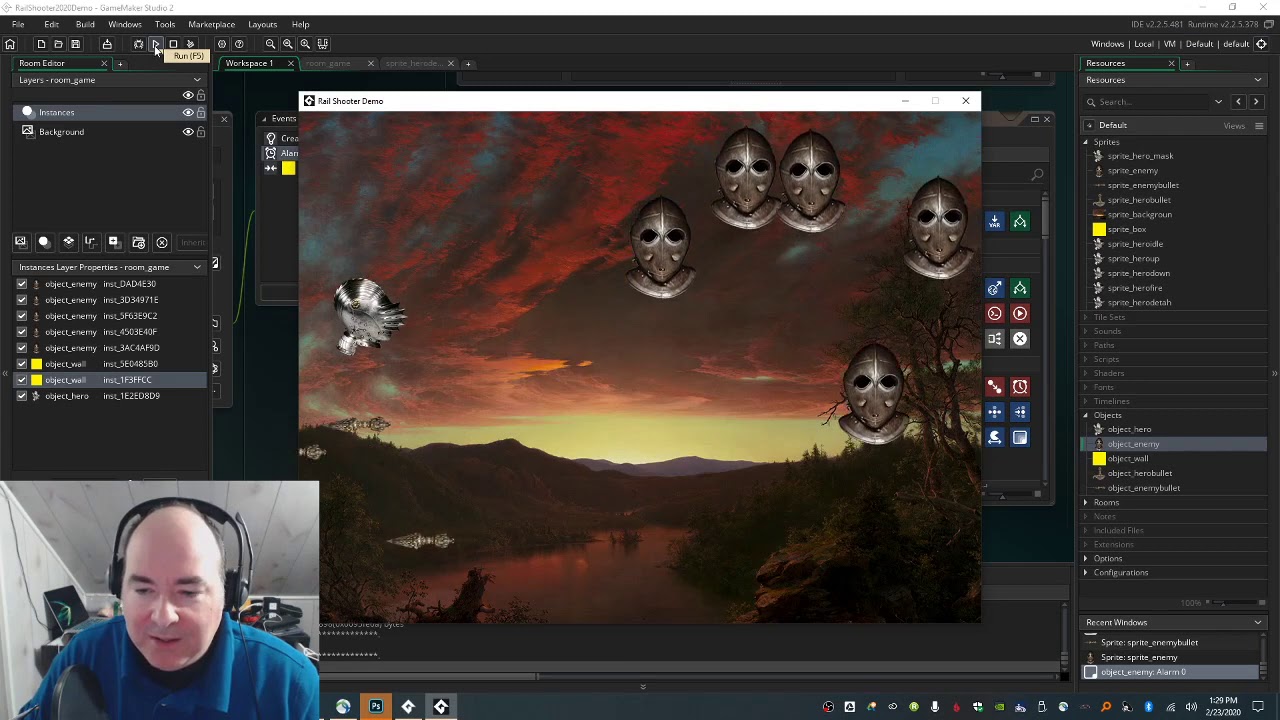The image size is (1280, 720).
Task: Select sprite_box in the Sprites tree
Action: 1126,229
